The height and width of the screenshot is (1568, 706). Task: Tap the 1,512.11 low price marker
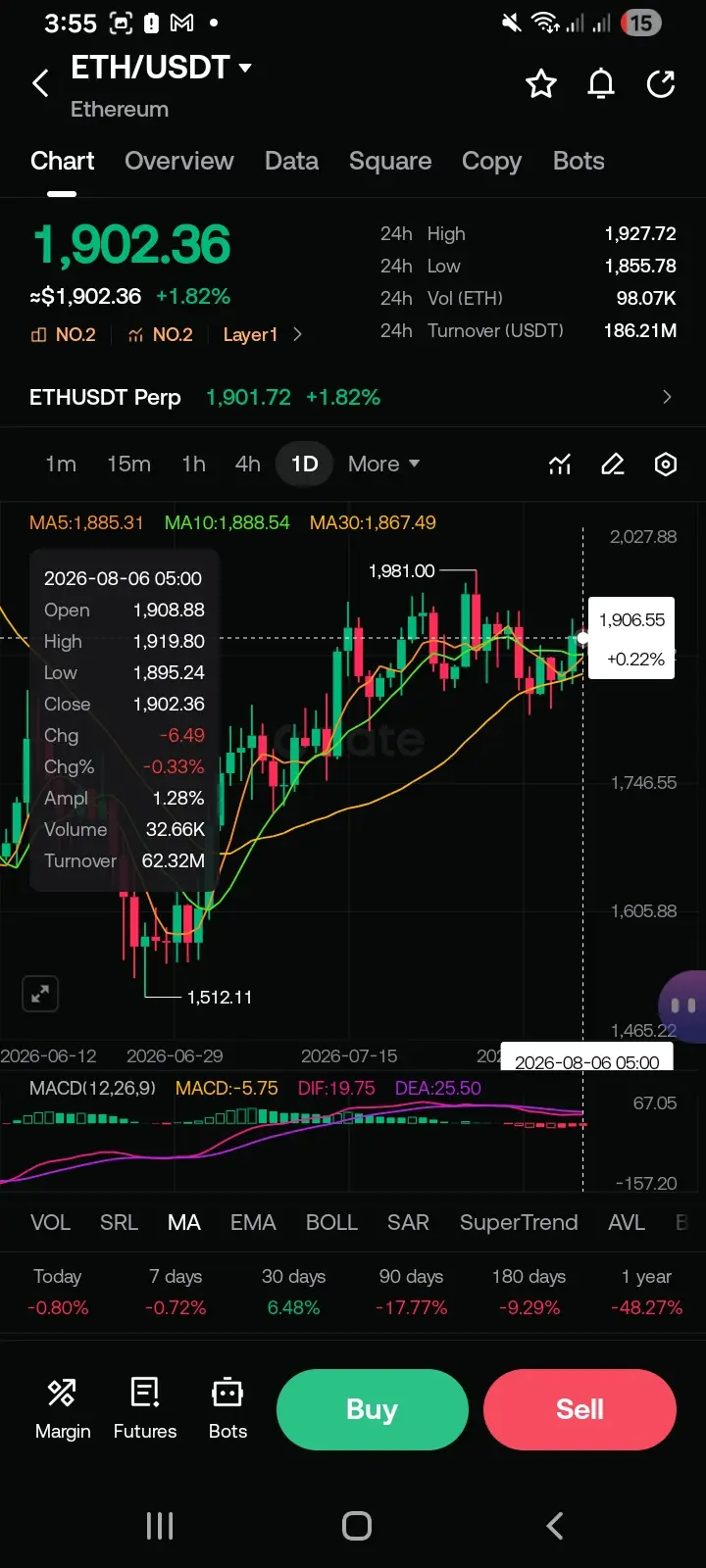click(x=220, y=997)
